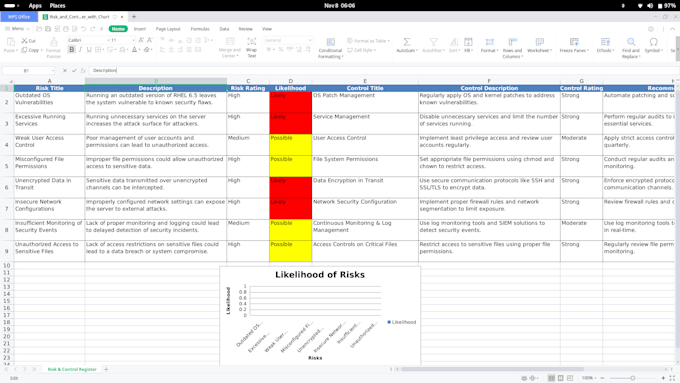
Task: Select cell 'Outdated OS Vulnerabilities'
Action: pyautogui.click(x=49, y=102)
